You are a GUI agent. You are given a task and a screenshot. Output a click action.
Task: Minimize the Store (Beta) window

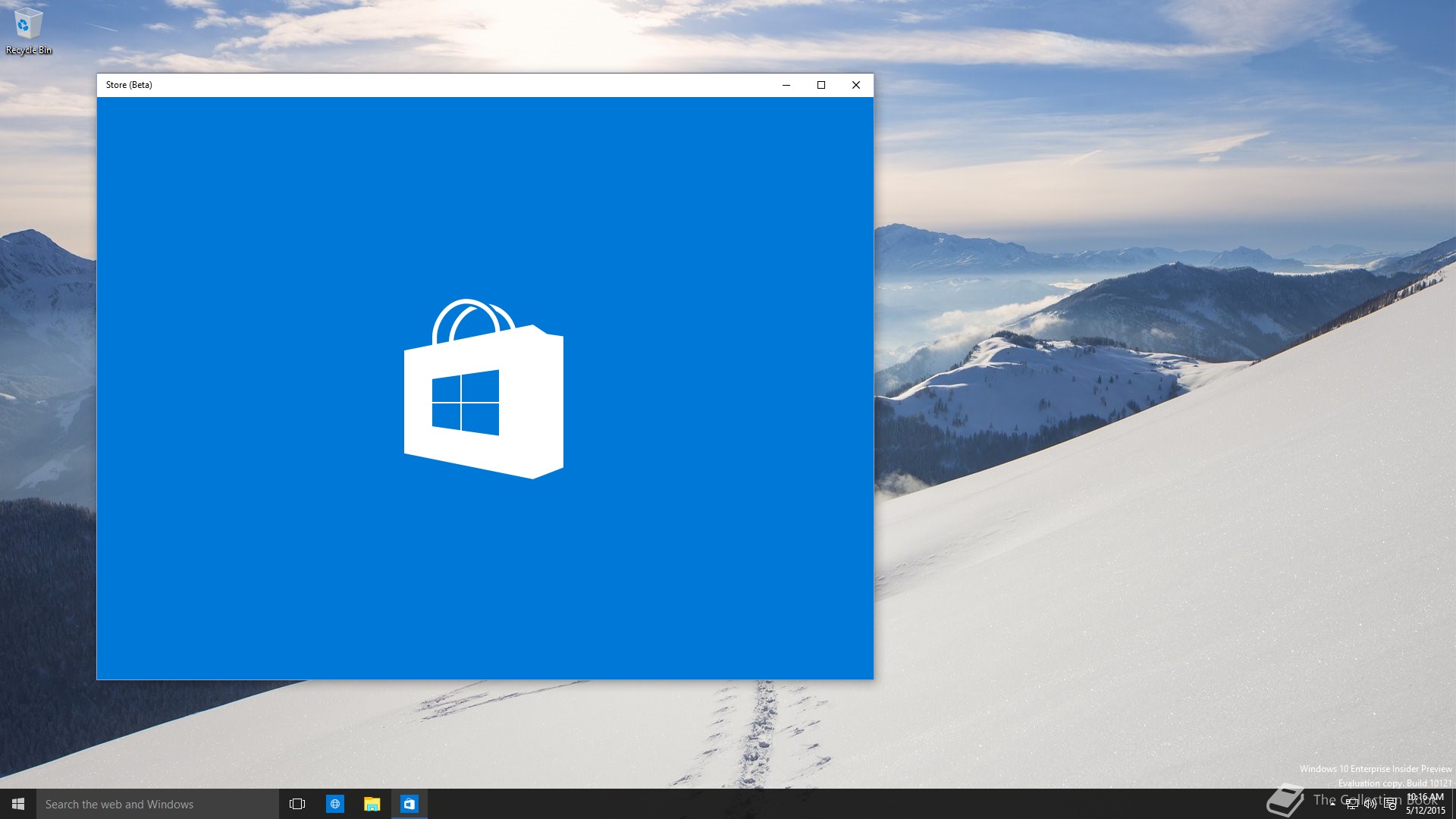coord(786,85)
